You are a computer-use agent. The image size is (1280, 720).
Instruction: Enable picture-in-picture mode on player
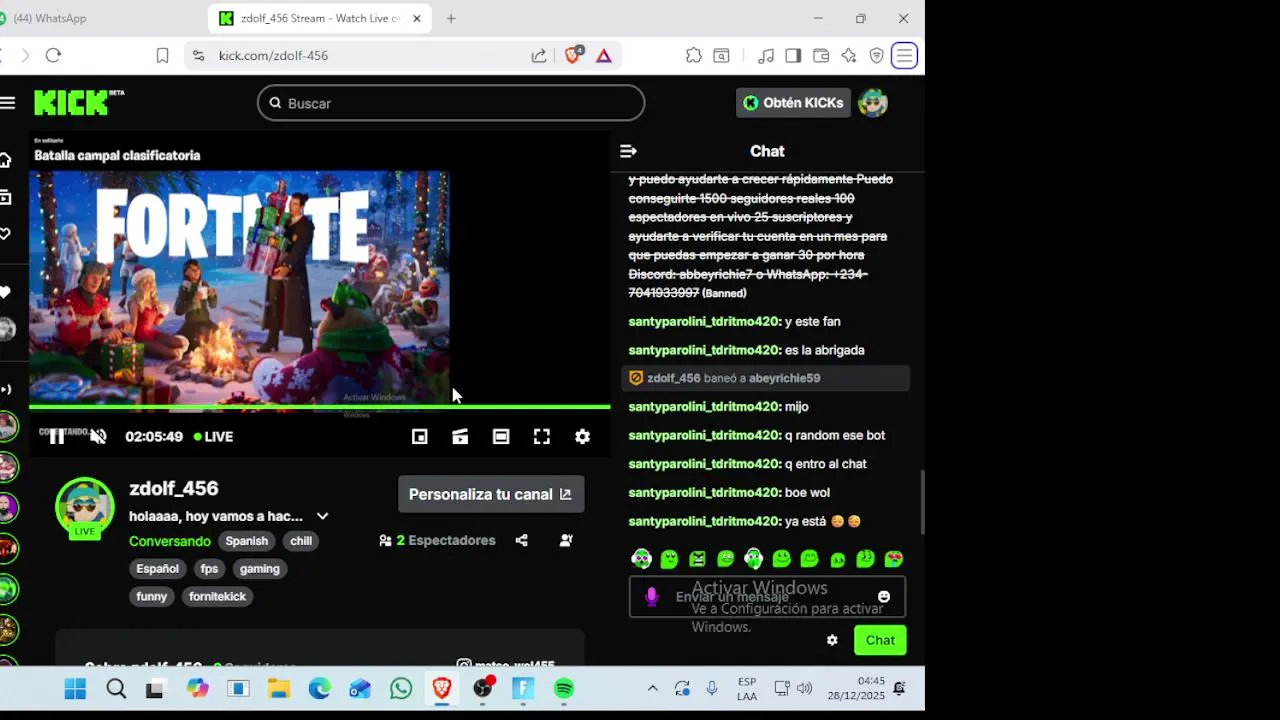[x=420, y=437]
